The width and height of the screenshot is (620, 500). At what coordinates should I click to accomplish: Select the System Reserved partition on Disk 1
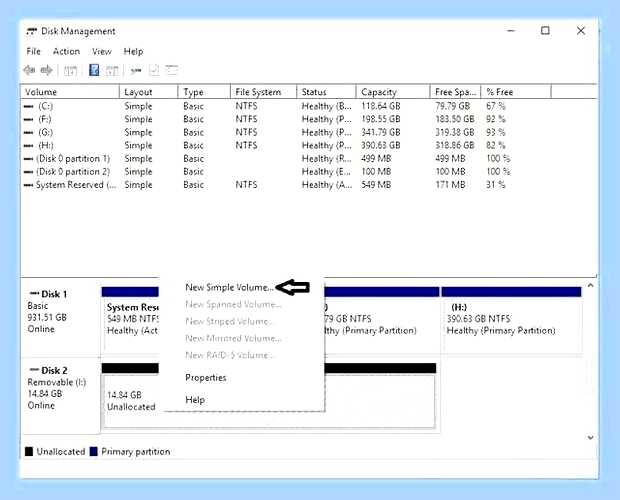(130, 319)
